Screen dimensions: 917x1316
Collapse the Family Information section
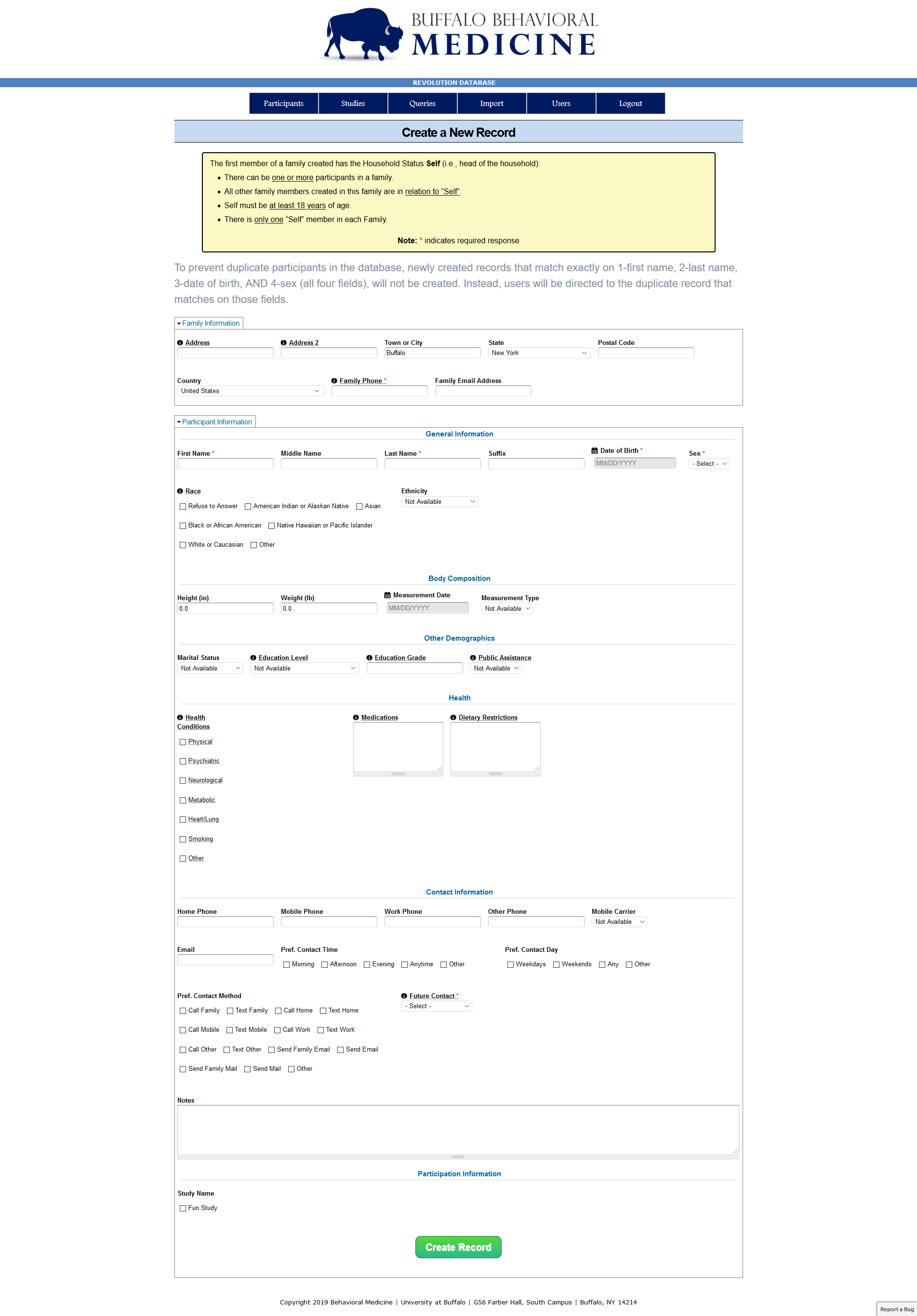click(x=209, y=323)
